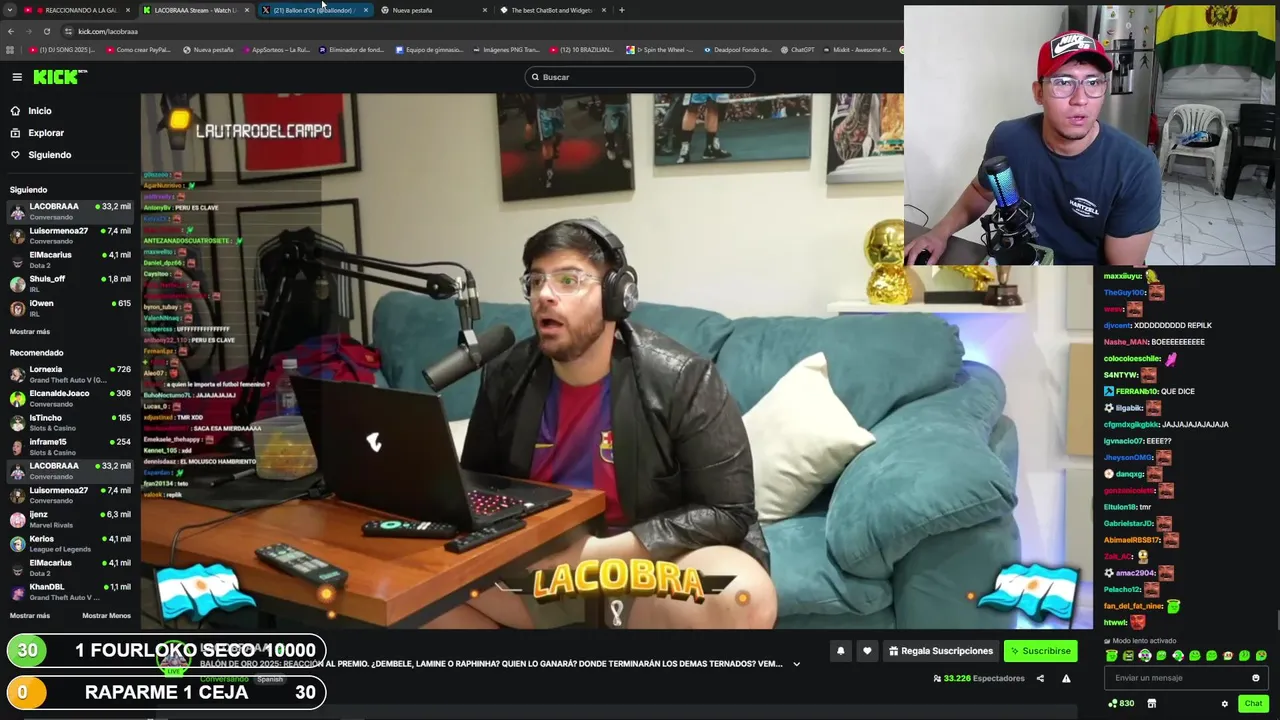
Task: Click the green Chat send button
Action: (1253, 704)
